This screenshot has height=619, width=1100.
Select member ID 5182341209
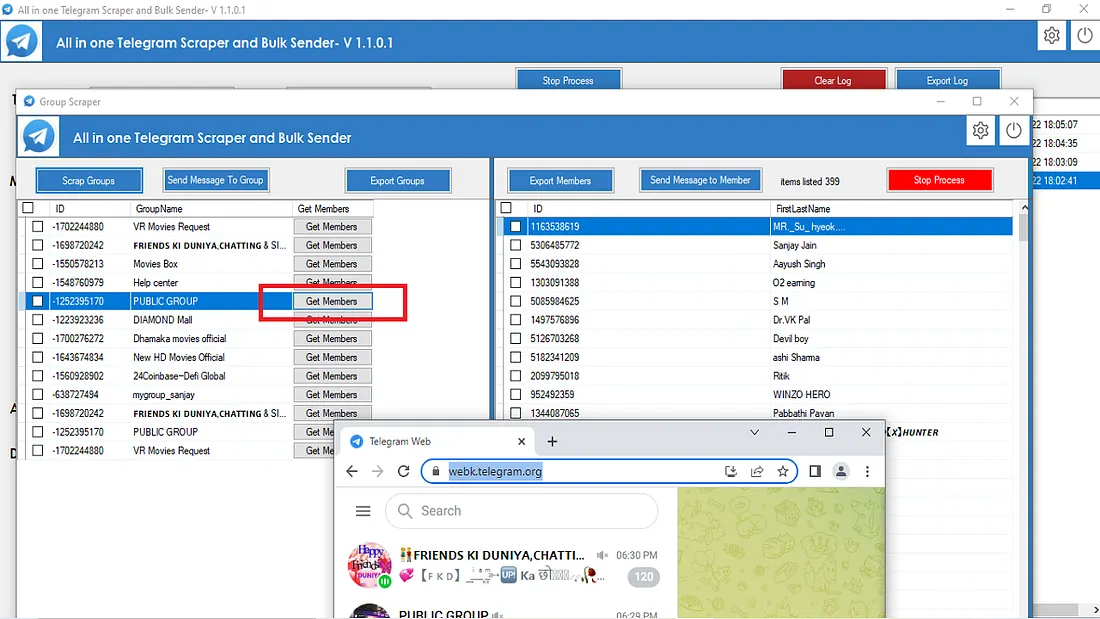555,357
